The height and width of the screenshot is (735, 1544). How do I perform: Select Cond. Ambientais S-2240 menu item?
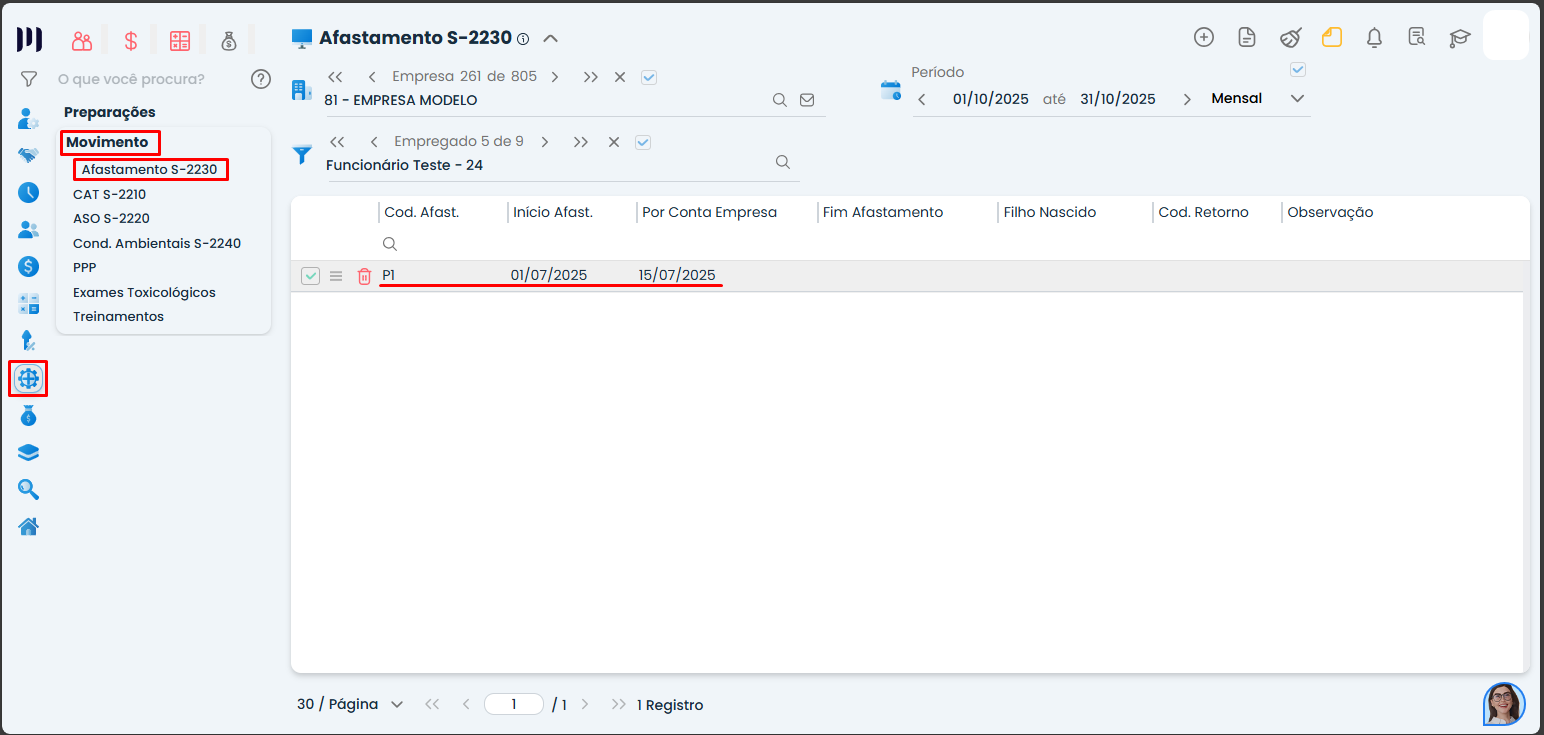pyautogui.click(x=156, y=243)
